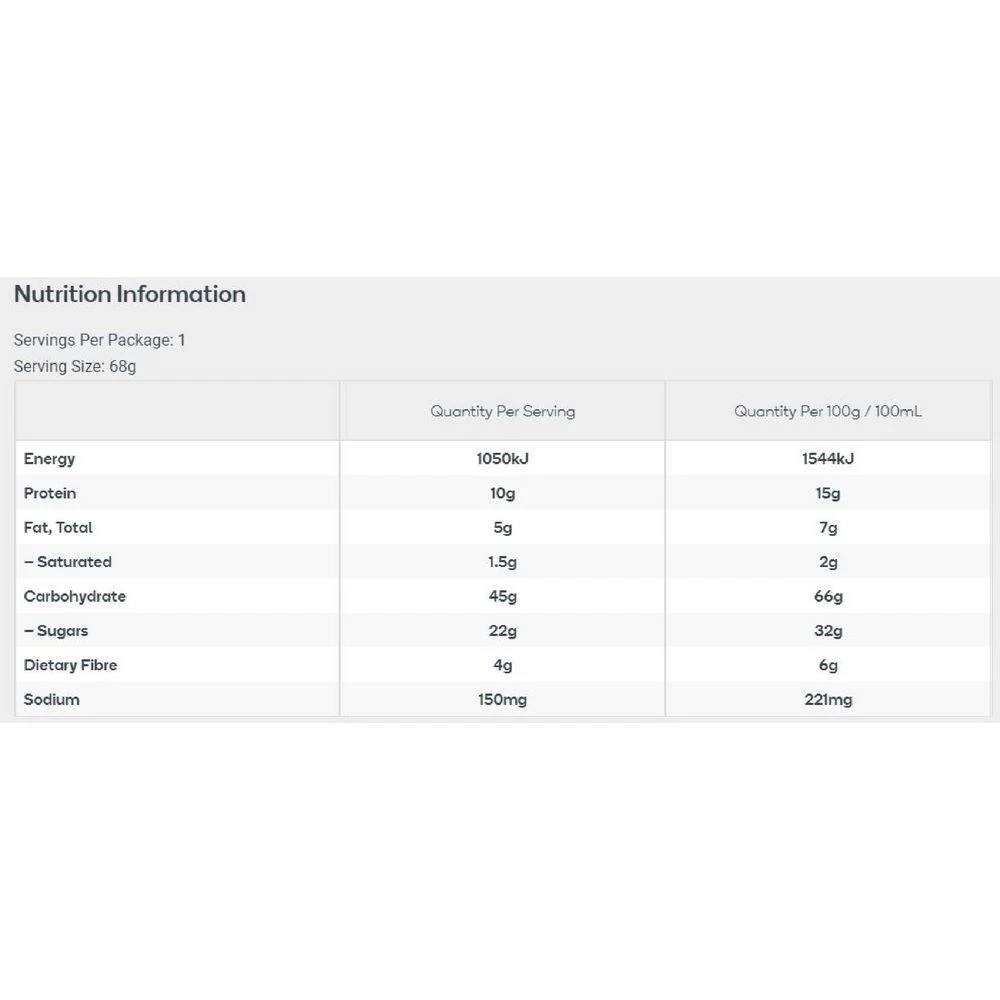Click the Dietary Fibre row label
This screenshot has height=1000, width=1000.
pyautogui.click(x=70, y=665)
